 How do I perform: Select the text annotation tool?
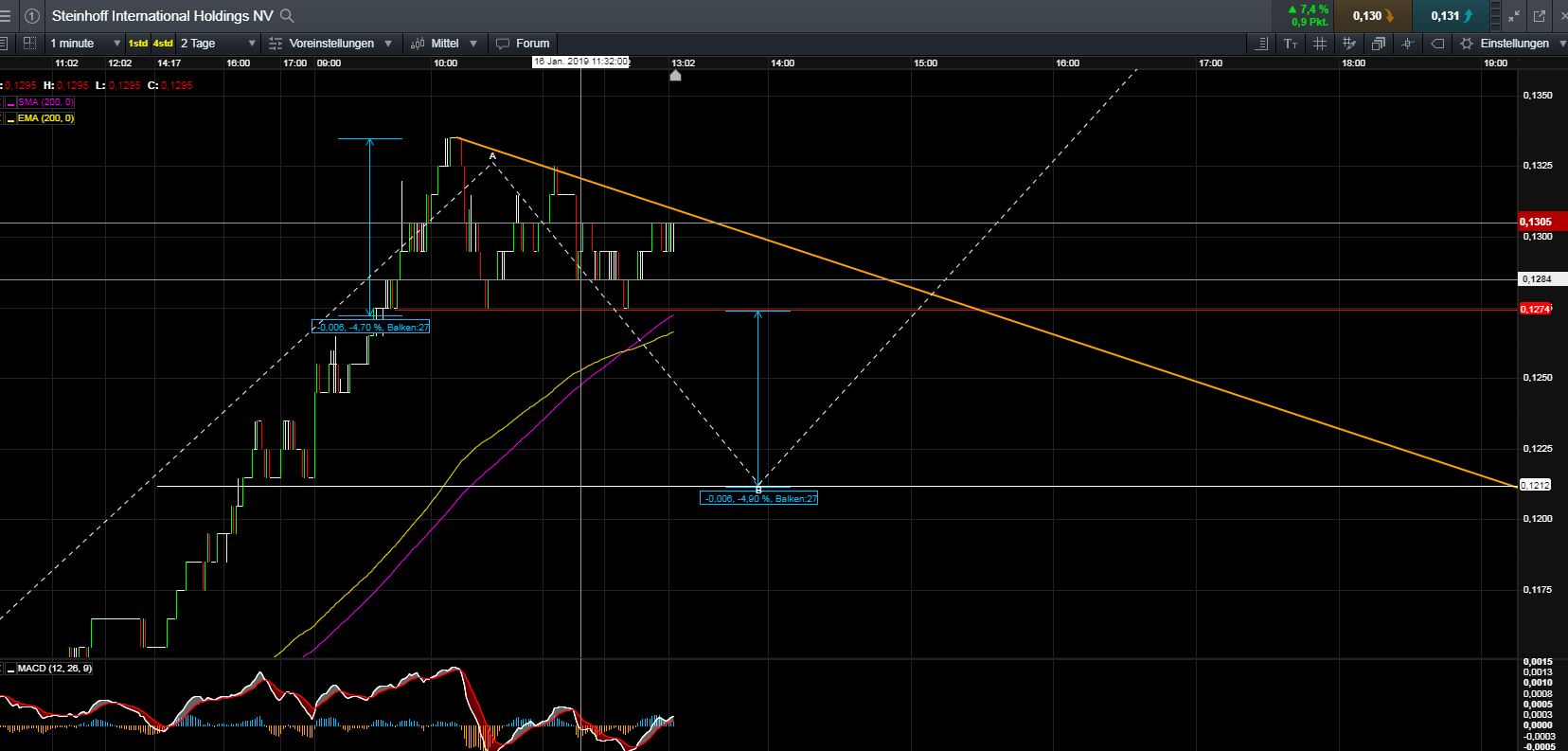(1291, 44)
